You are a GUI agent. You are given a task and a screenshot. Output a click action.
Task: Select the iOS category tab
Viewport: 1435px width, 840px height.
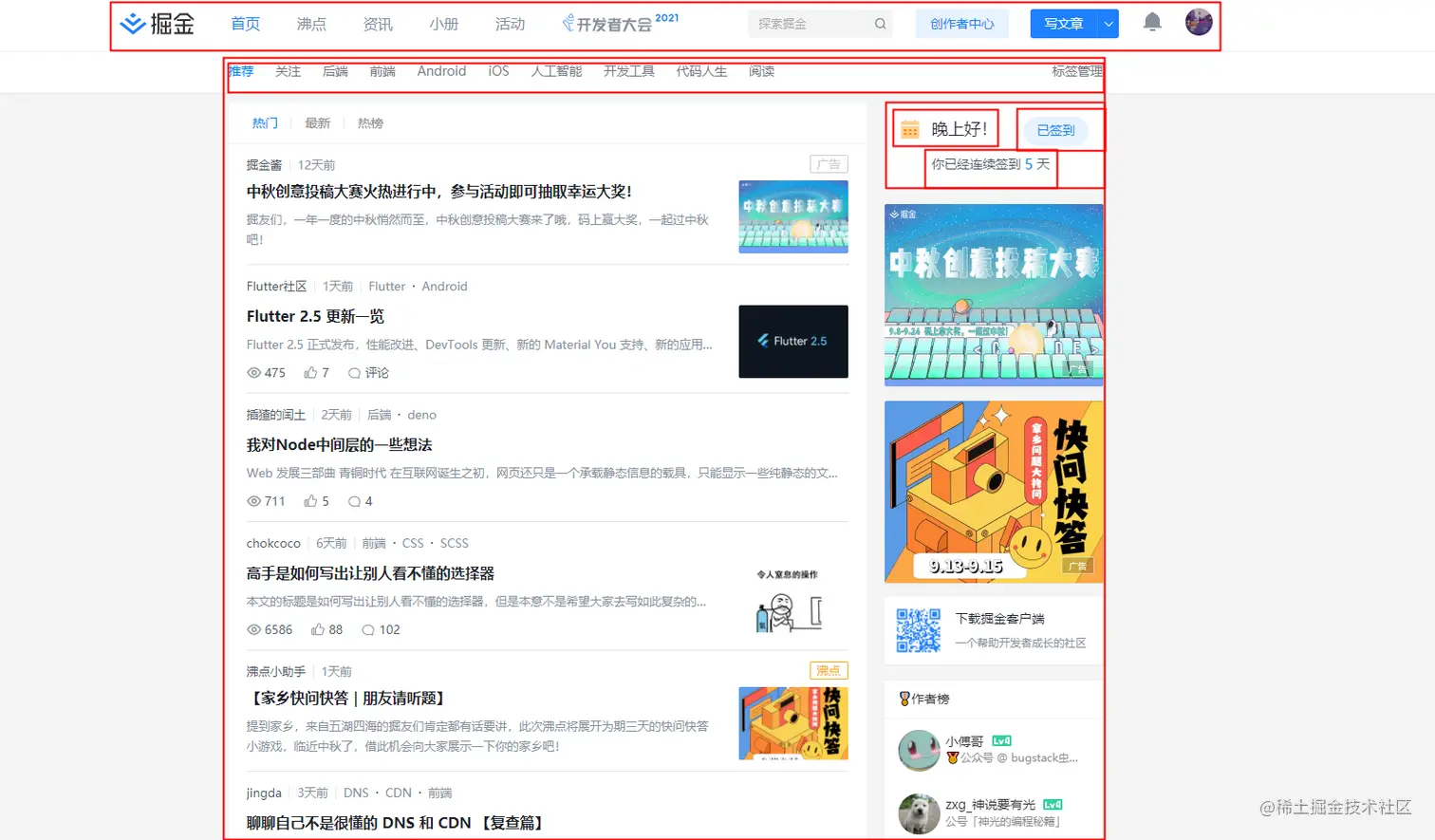(498, 71)
